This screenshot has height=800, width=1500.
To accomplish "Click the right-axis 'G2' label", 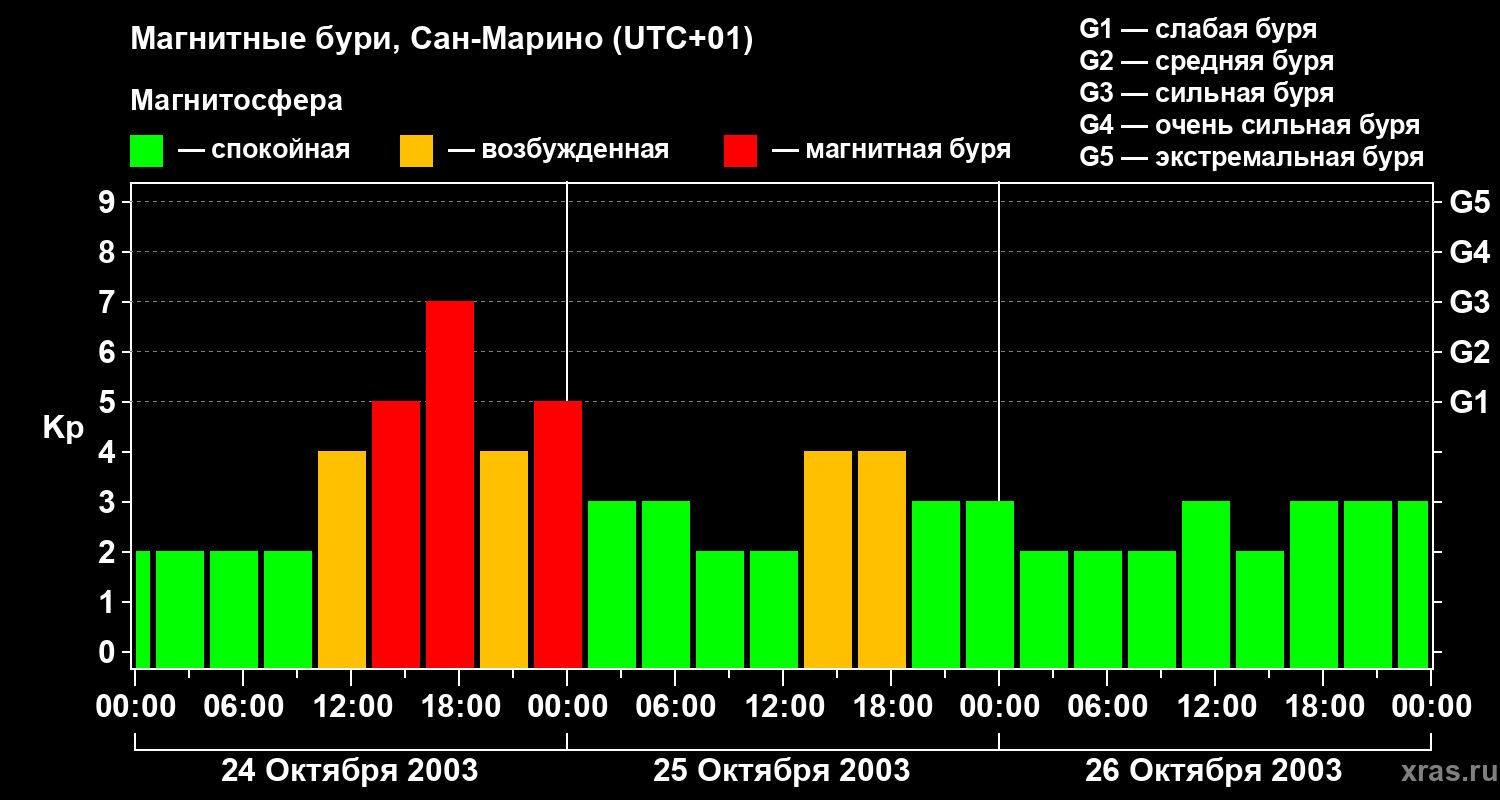I will (x=1469, y=352).
